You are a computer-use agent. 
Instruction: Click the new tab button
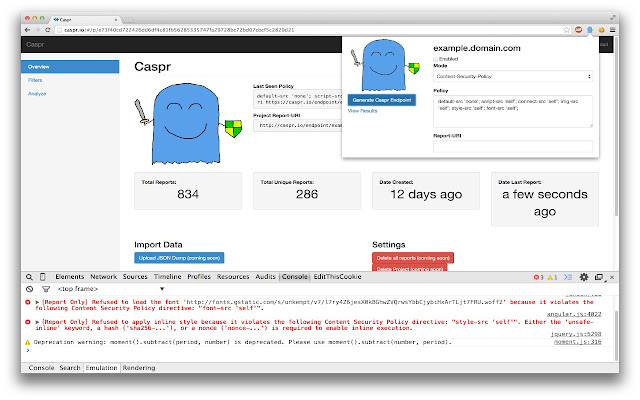[128, 20]
